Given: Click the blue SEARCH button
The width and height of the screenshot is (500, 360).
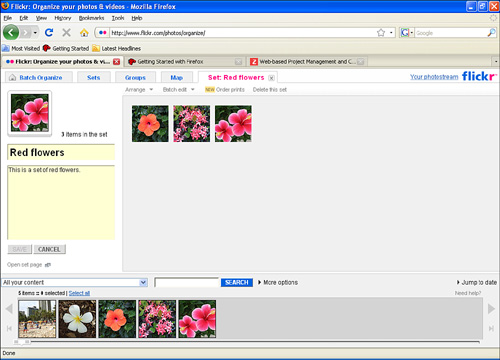Looking at the screenshot, I should pos(237,283).
